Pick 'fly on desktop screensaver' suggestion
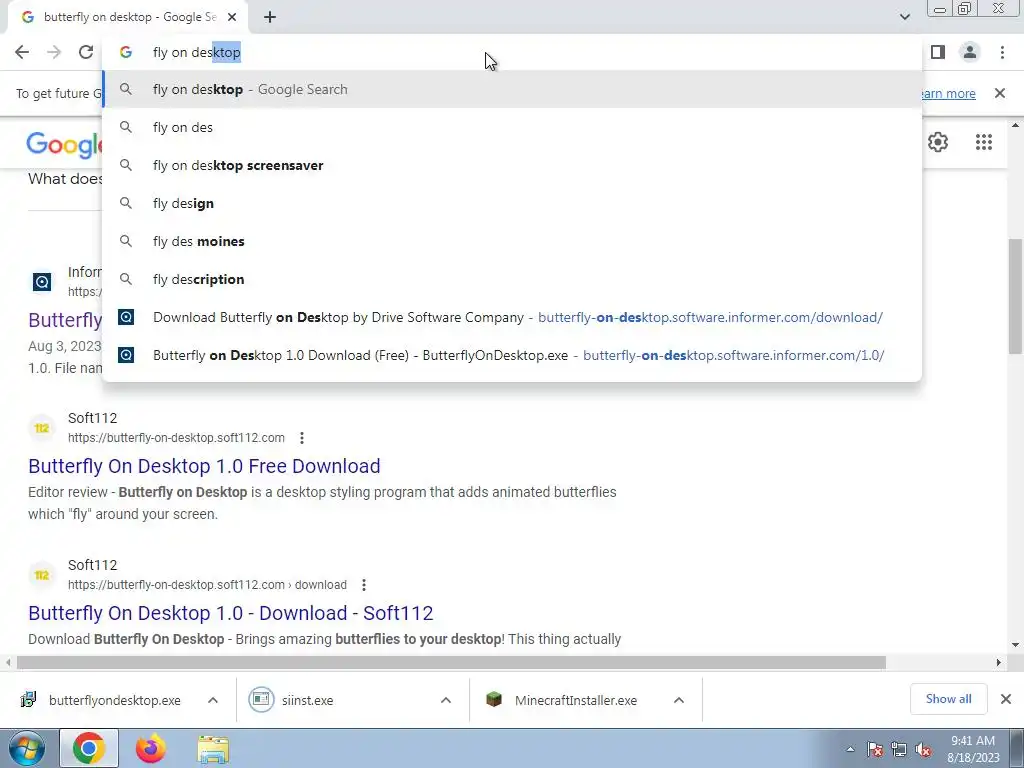The image size is (1024, 768). 512,165
